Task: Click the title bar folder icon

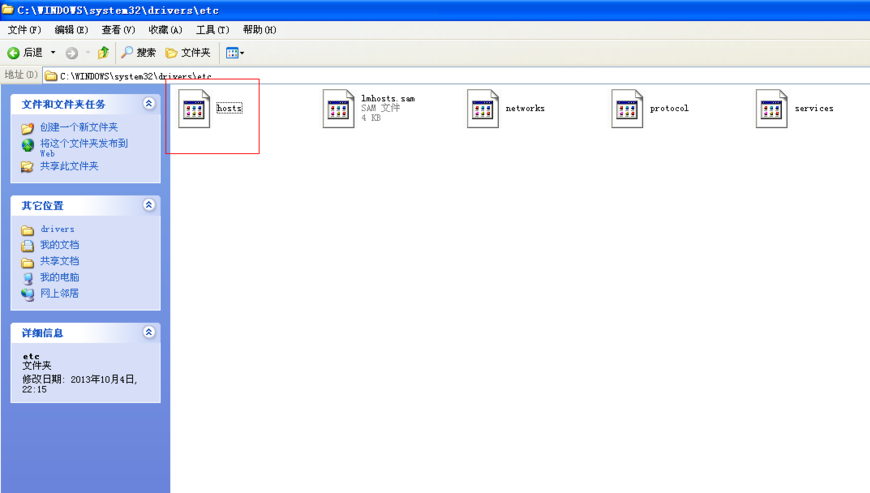Action: click(8, 9)
